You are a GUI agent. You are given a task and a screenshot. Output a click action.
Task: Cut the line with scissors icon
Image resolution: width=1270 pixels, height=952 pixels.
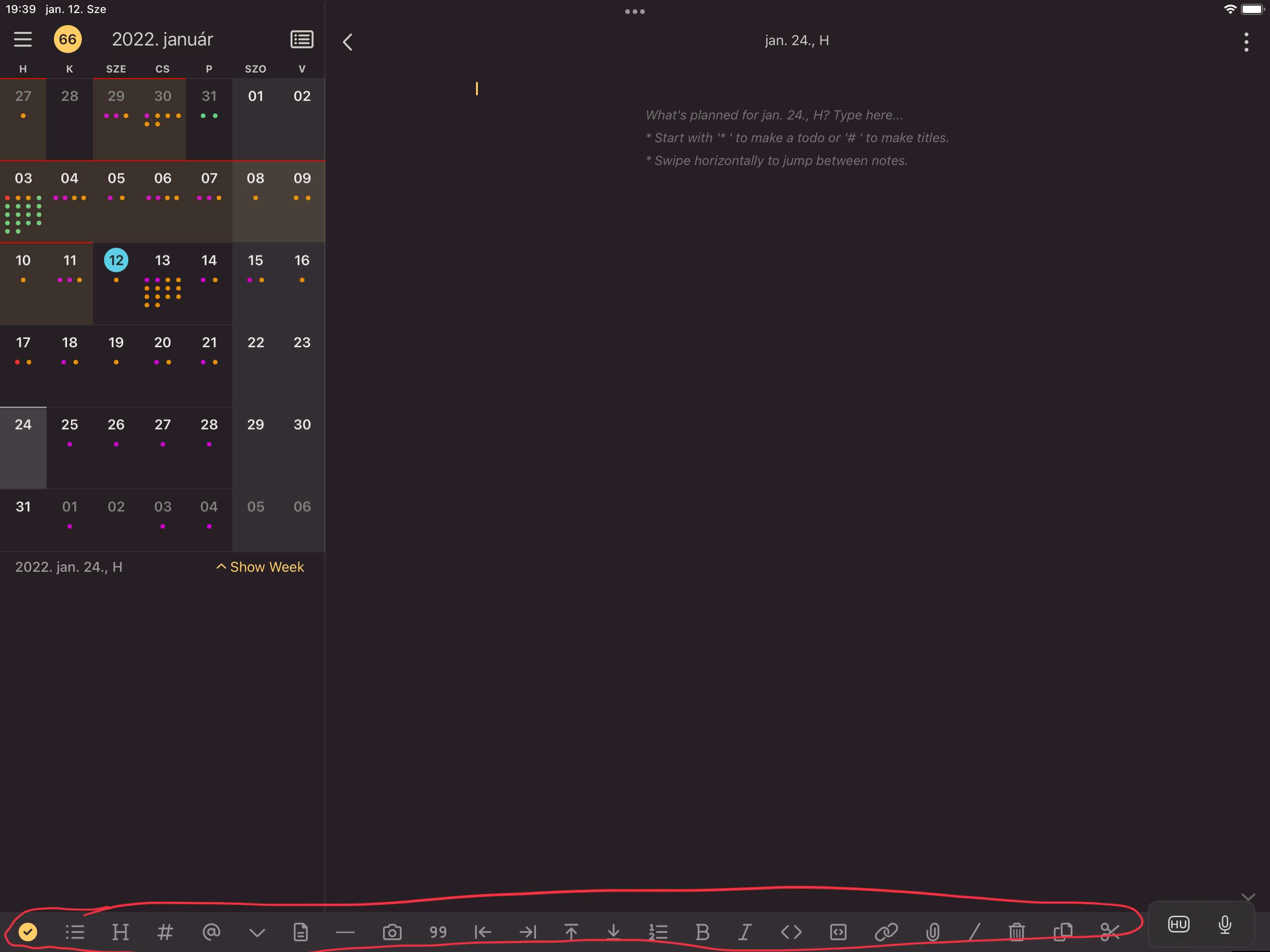tap(1110, 932)
